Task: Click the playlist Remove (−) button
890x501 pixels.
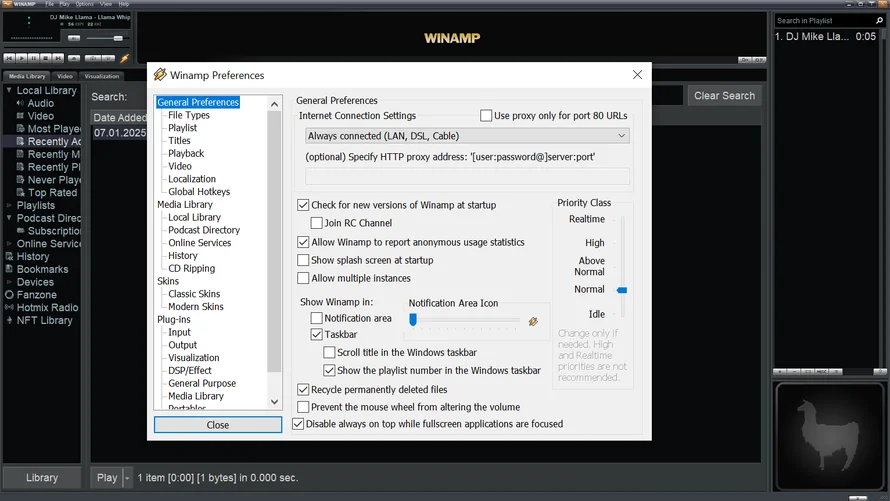Action: (x=794, y=372)
